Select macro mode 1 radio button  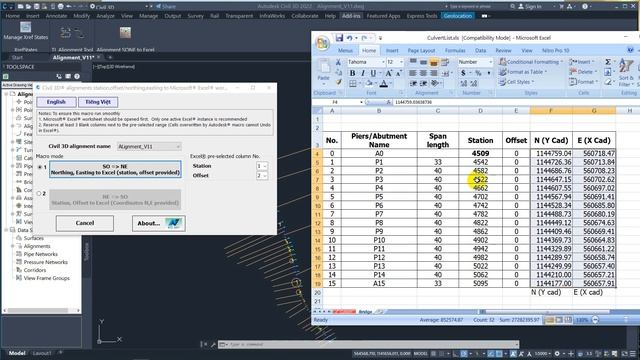click(40, 167)
